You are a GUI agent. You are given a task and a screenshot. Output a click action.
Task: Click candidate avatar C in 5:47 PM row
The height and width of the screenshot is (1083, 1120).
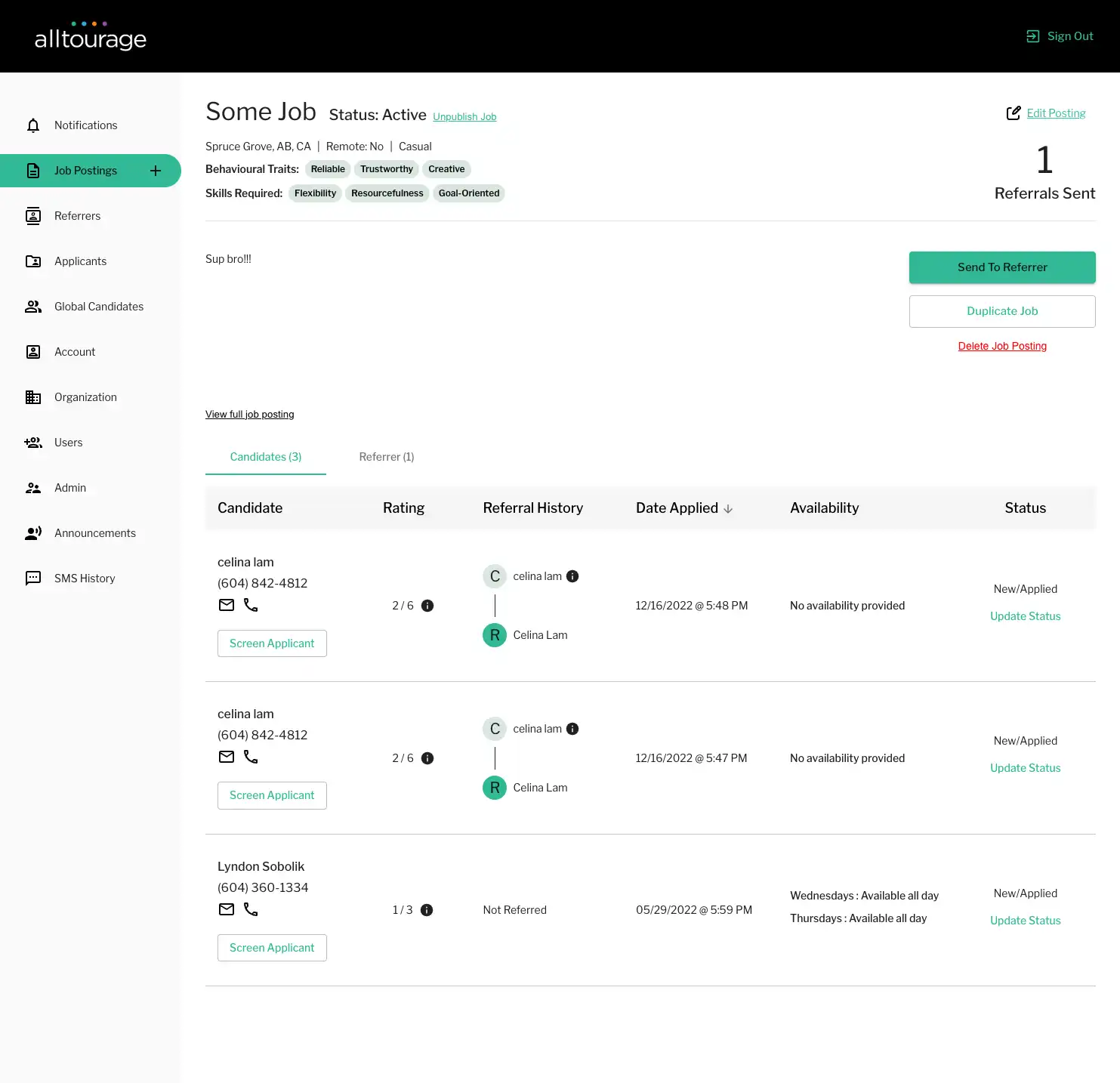(x=495, y=729)
